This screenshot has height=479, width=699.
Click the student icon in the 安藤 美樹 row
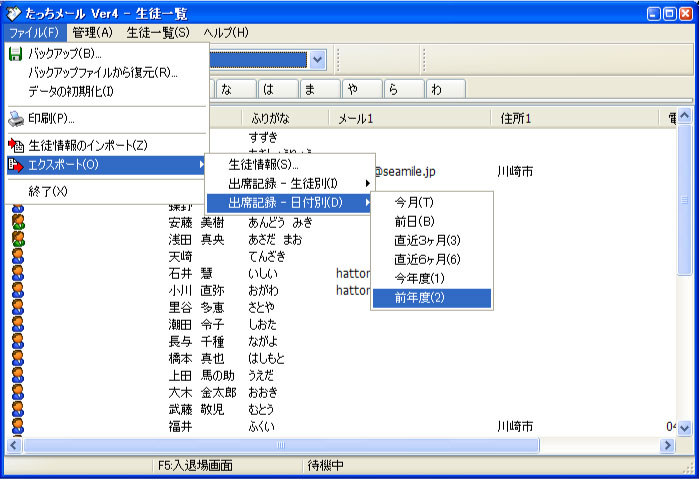click(x=17, y=222)
